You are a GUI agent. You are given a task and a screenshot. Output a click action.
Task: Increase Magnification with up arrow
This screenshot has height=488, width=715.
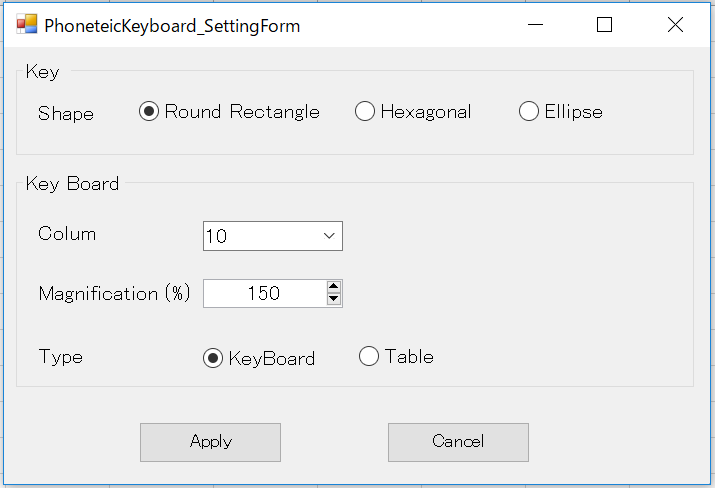pos(334,286)
